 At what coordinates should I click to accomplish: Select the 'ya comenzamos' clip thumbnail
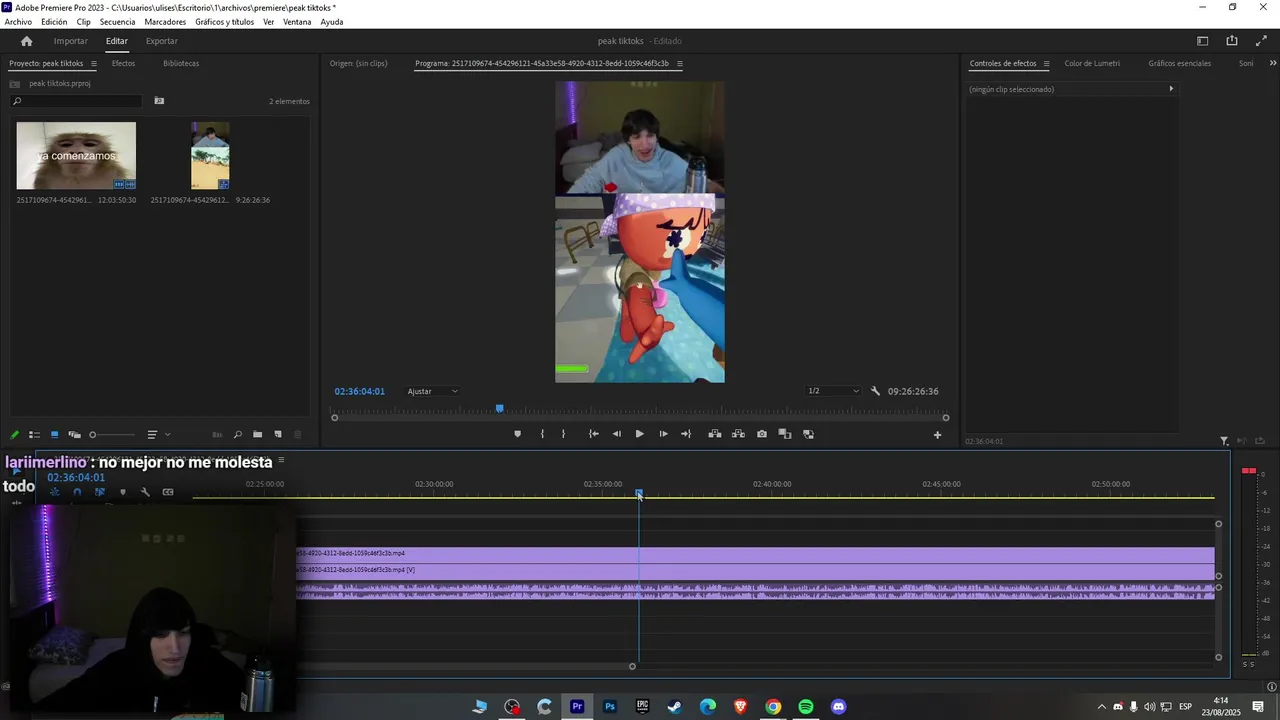pyautogui.click(x=76, y=156)
